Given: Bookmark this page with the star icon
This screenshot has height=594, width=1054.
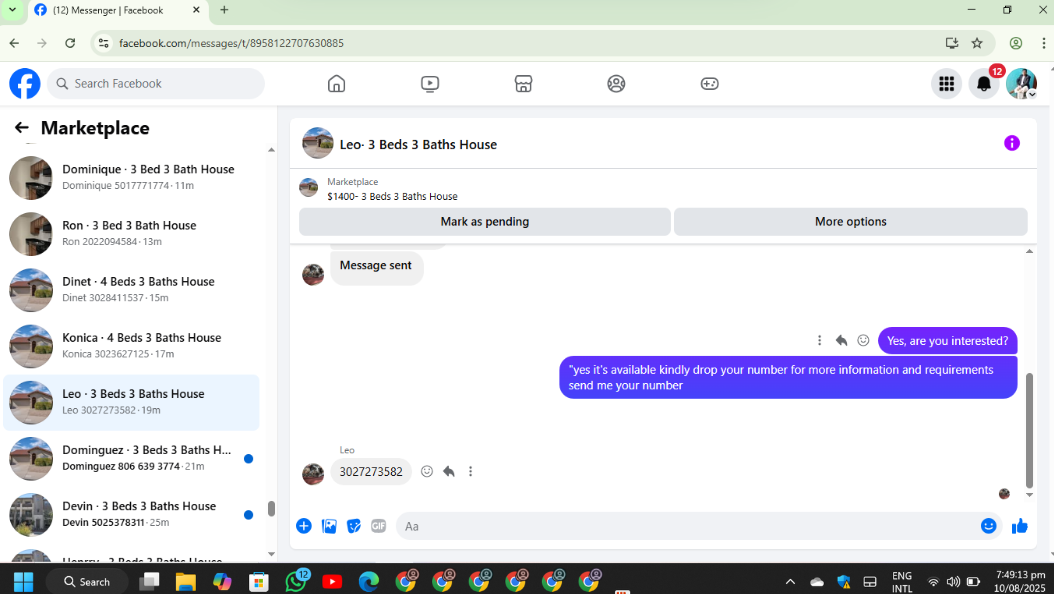Looking at the screenshot, I should 977,43.
